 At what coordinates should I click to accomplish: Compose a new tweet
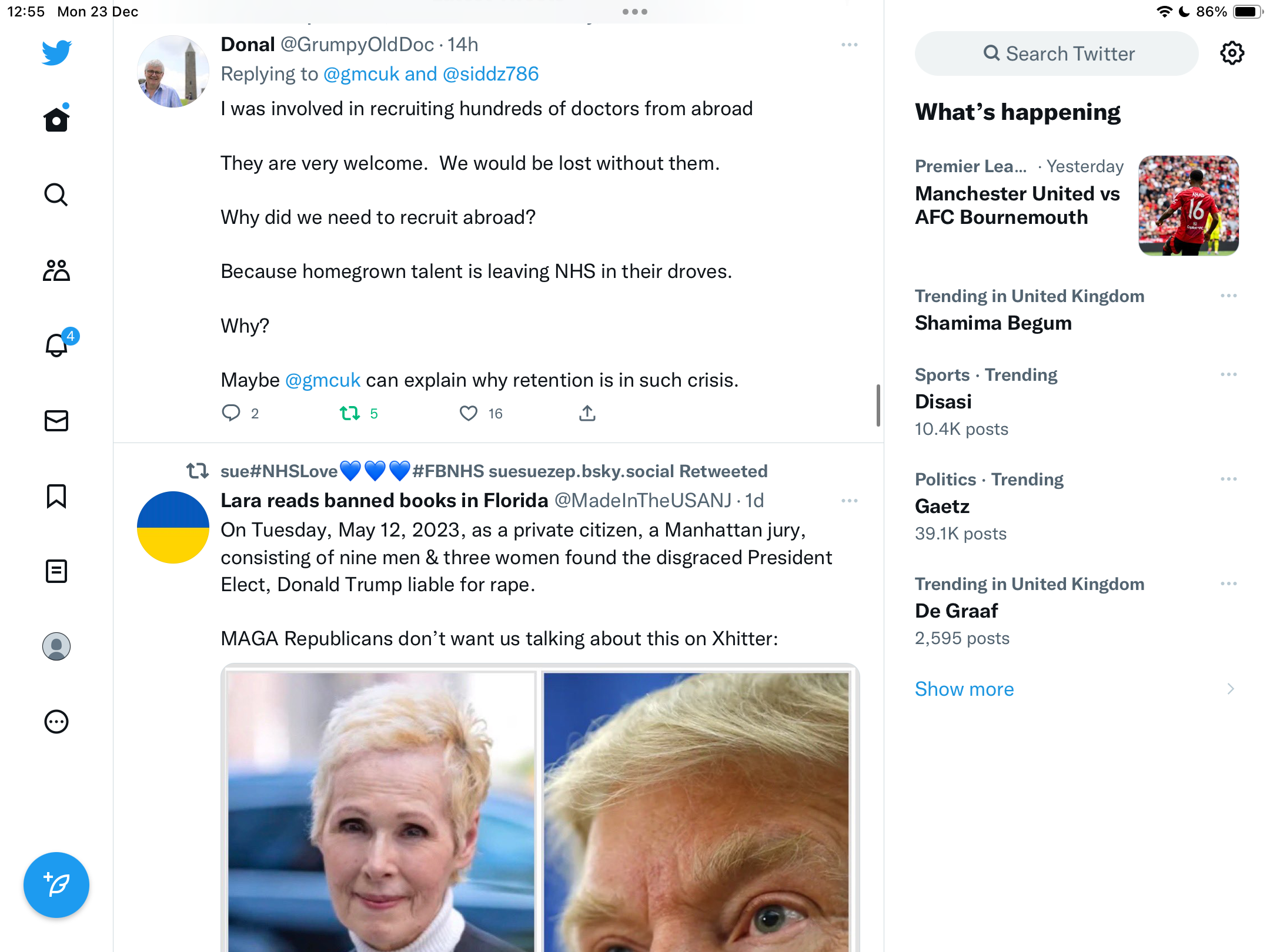pyautogui.click(x=56, y=884)
